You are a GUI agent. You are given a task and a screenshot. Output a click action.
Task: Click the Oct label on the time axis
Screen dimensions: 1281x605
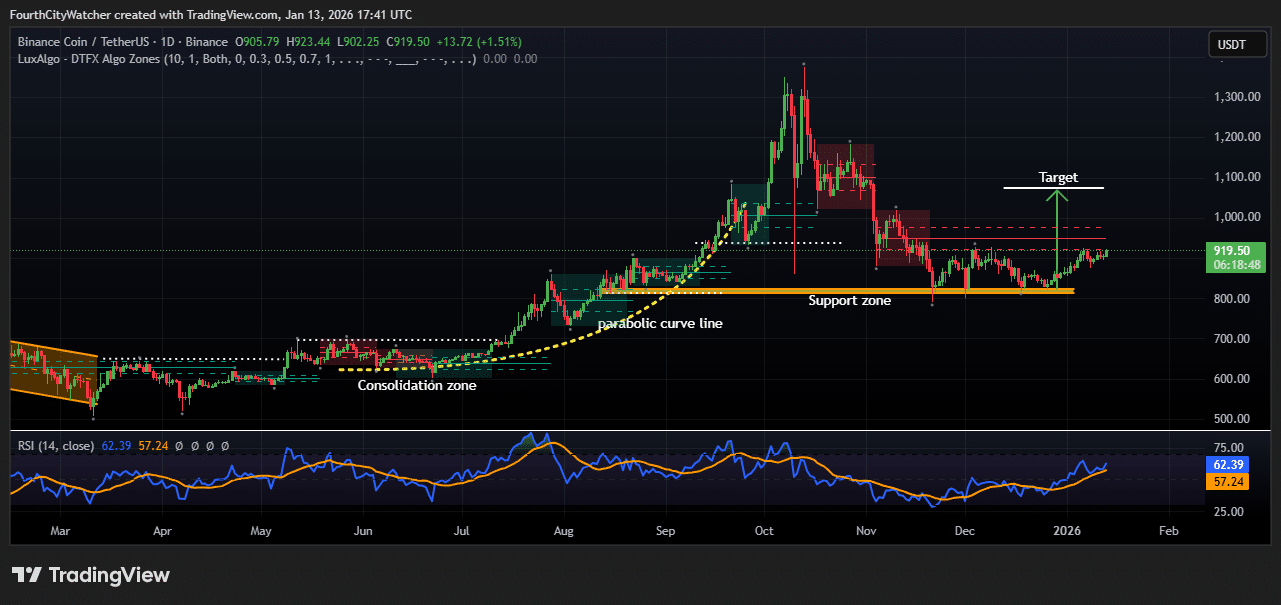click(763, 531)
